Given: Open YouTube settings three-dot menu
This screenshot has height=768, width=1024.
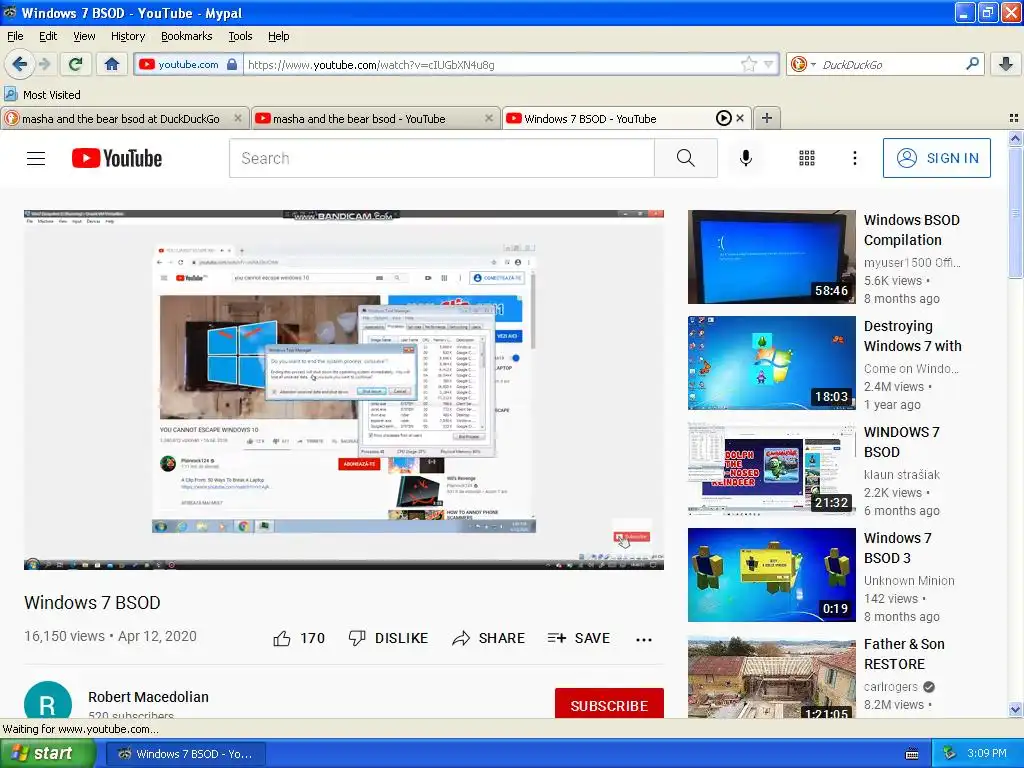Looking at the screenshot, I should tap(854, 158).
